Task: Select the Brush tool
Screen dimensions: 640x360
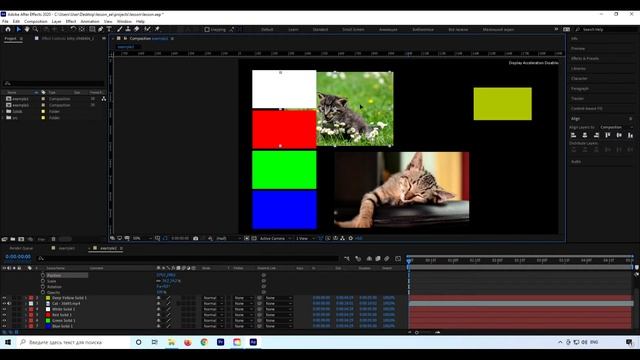Action: pos(120,29)
